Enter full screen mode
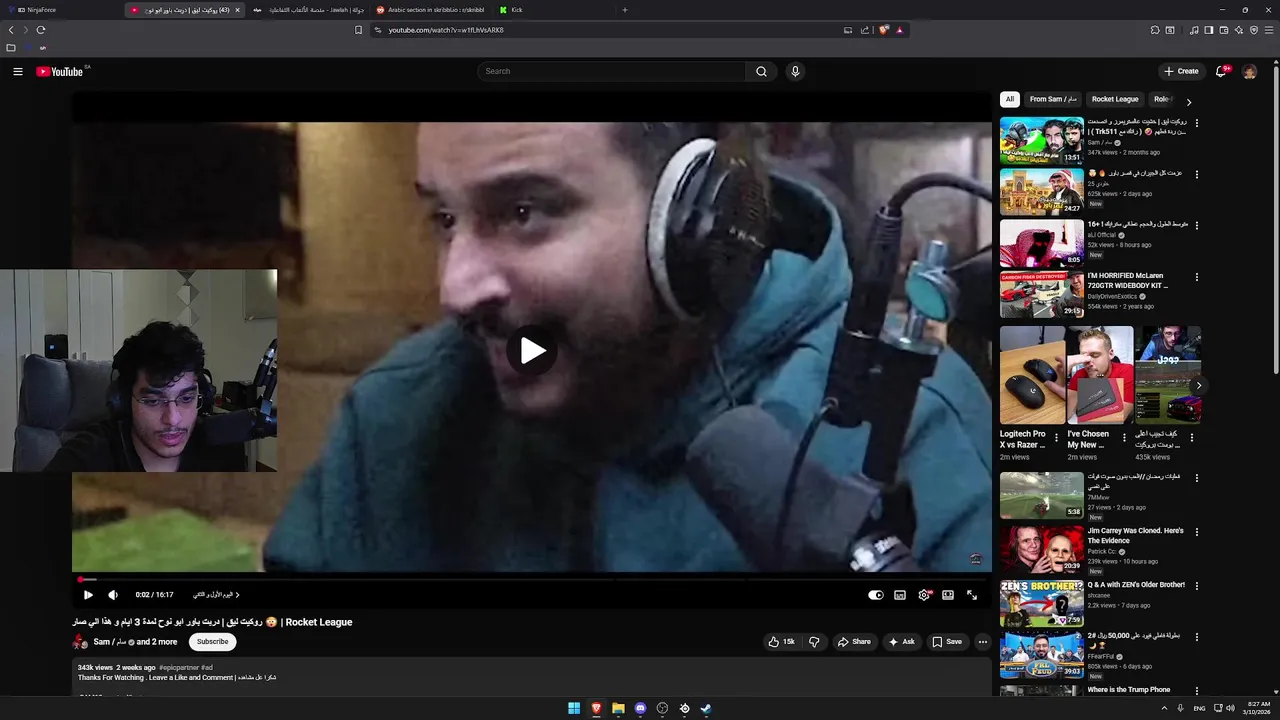 coord(972,595)
